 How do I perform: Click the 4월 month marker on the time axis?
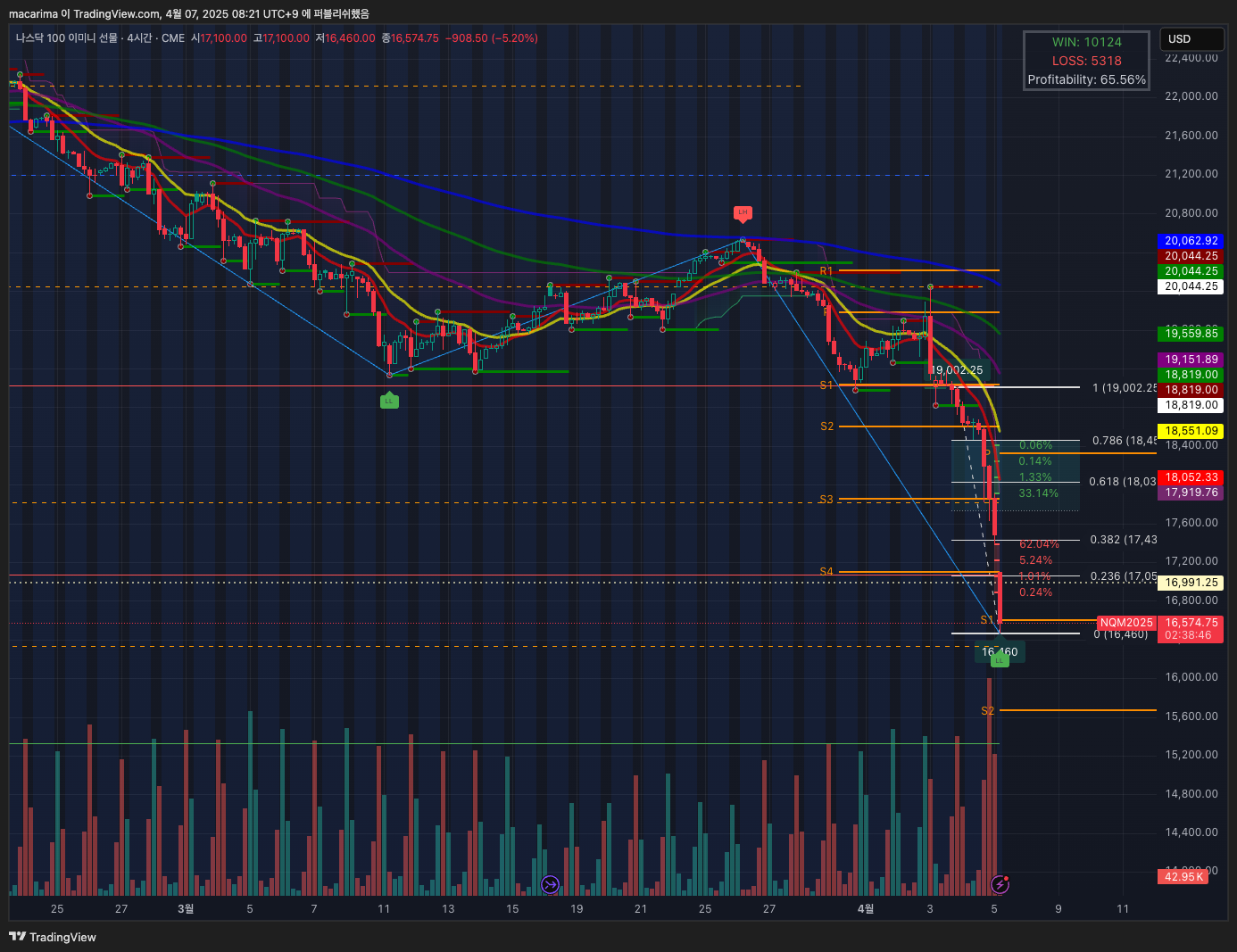tap(865, 909)
